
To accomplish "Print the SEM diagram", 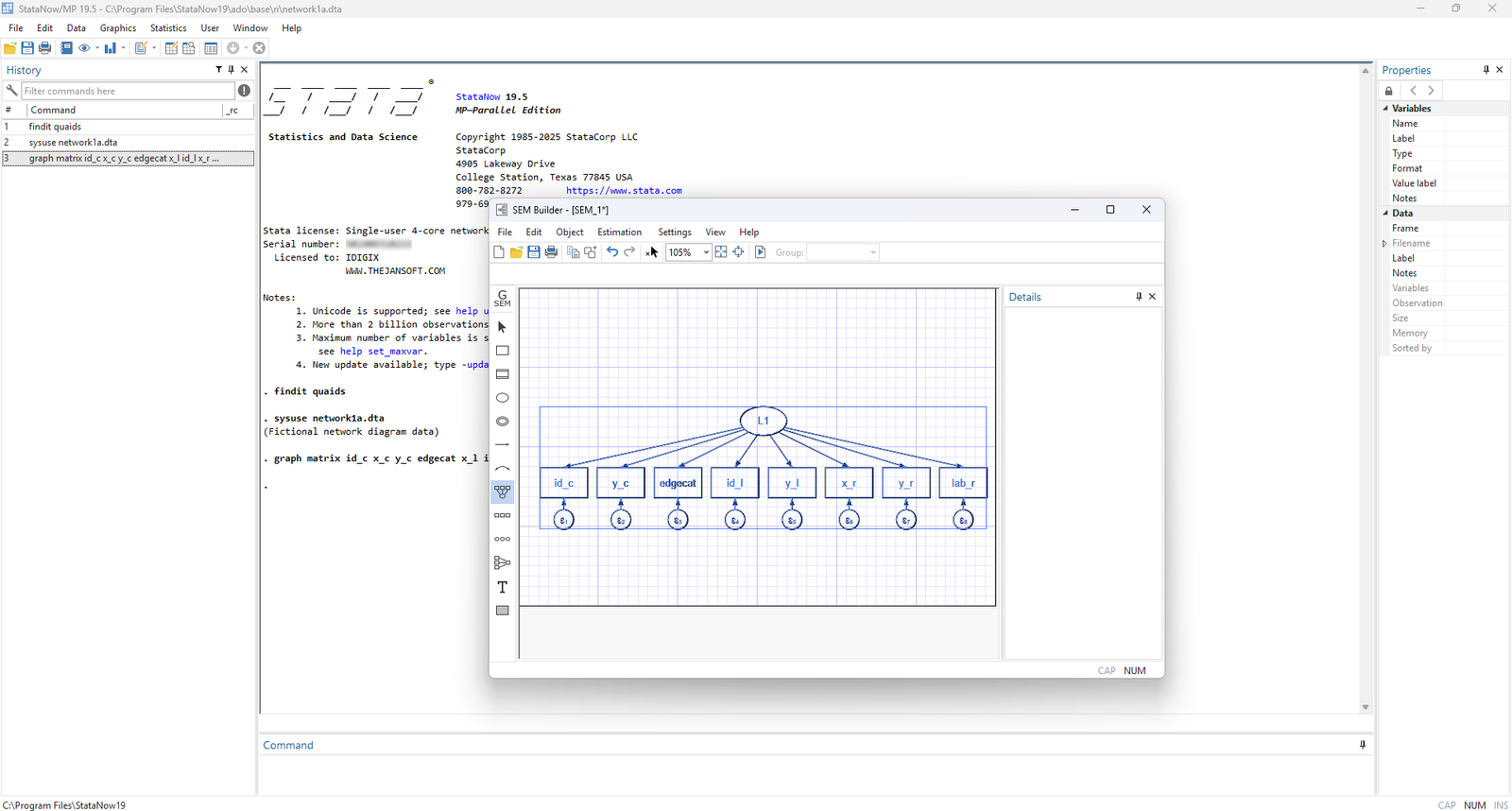I will 552,252.
